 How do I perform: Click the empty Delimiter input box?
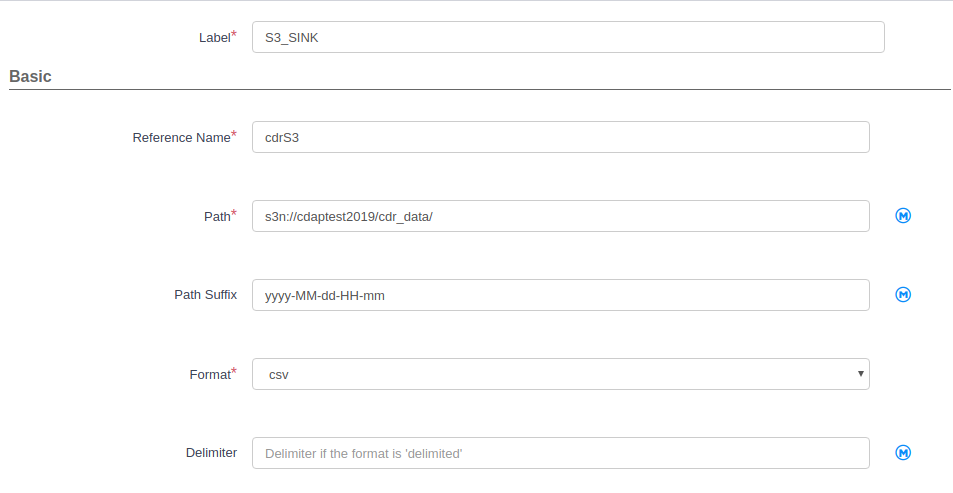[x=560, y=453]
